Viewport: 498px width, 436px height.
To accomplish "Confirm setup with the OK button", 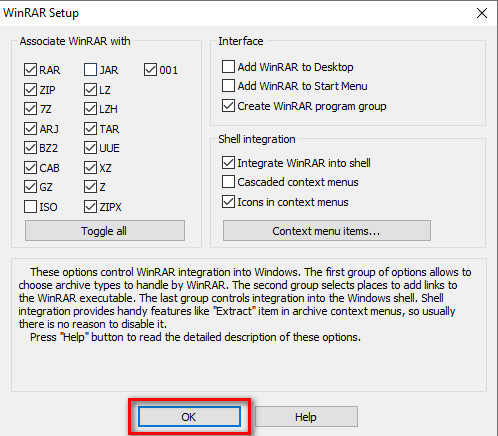I will tap(189, 416).
